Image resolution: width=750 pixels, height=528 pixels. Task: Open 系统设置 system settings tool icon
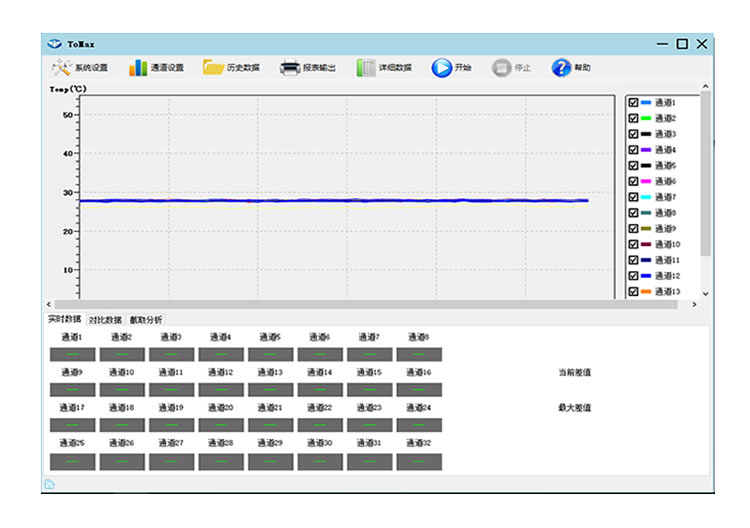[x=62, y=67]
